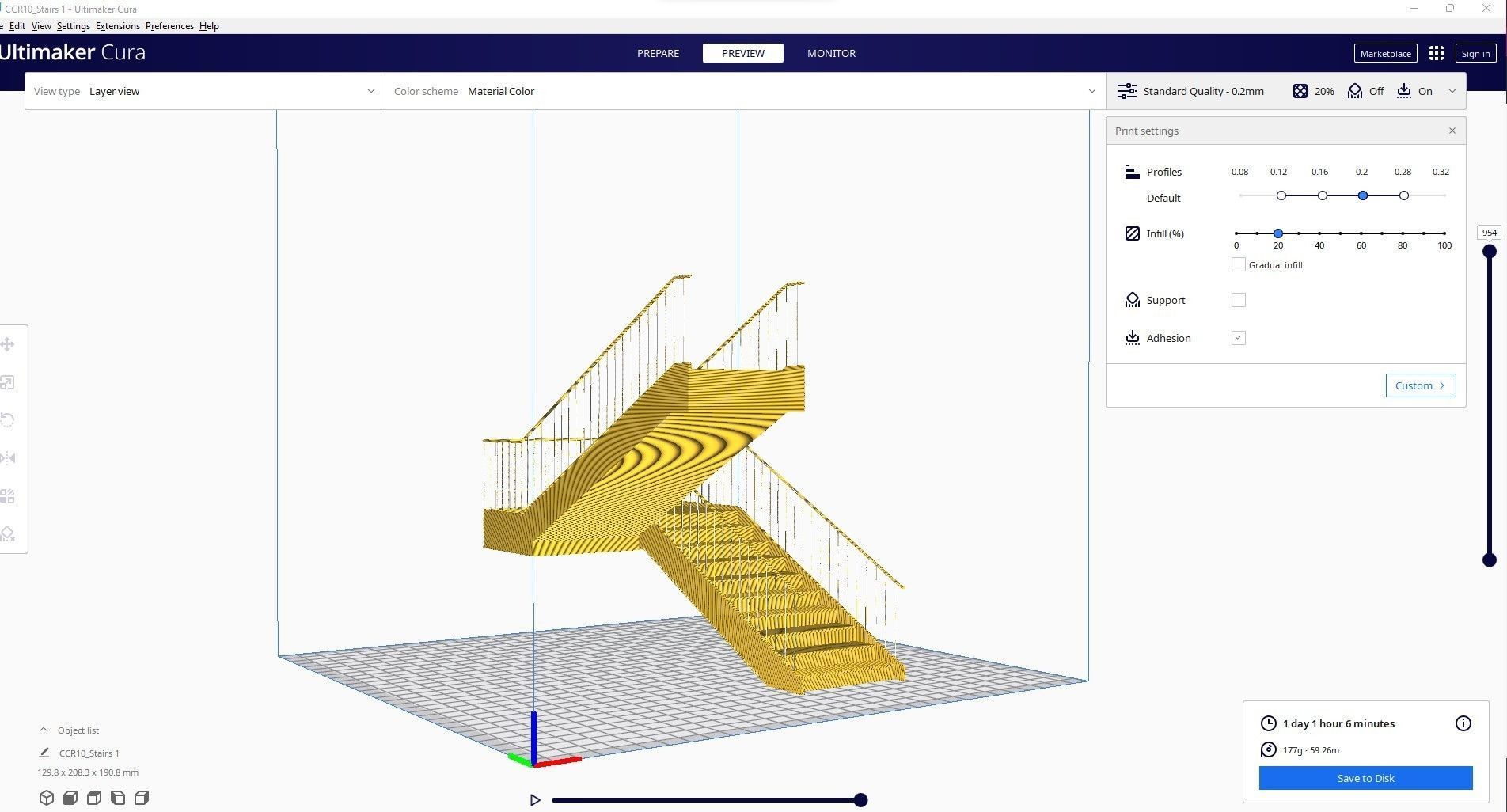This screenshot has width=1507, height=812.
Task: Select the Rotate tool in left toolbar
Action: [7, 420]
